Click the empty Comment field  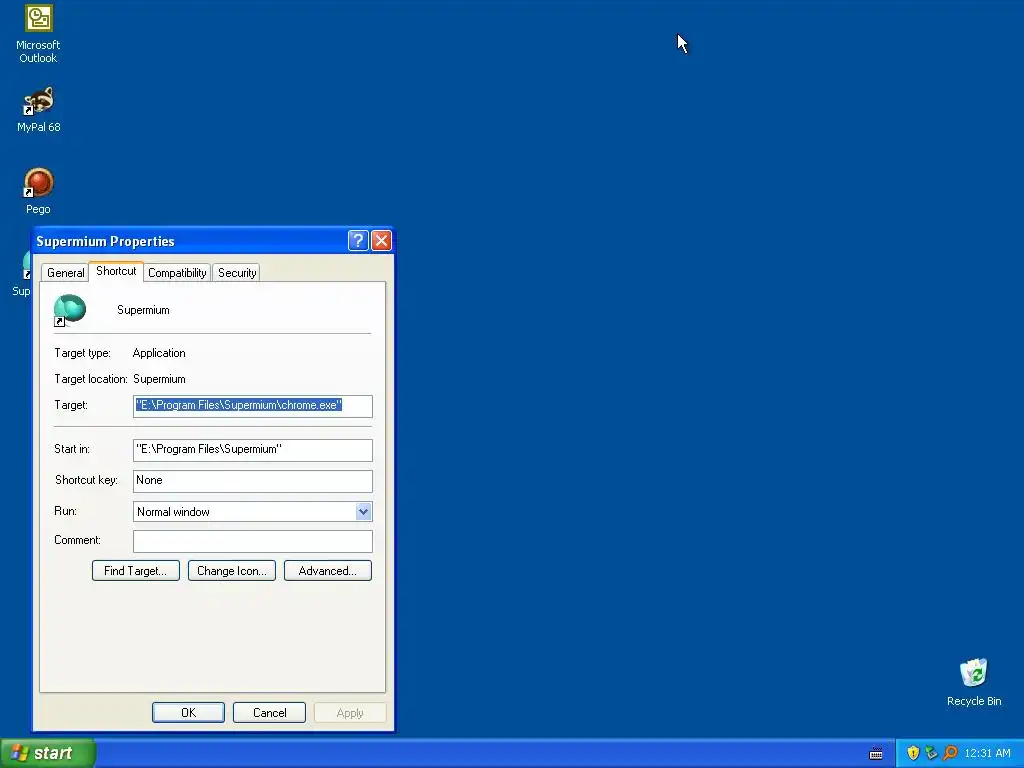[253, 541]
